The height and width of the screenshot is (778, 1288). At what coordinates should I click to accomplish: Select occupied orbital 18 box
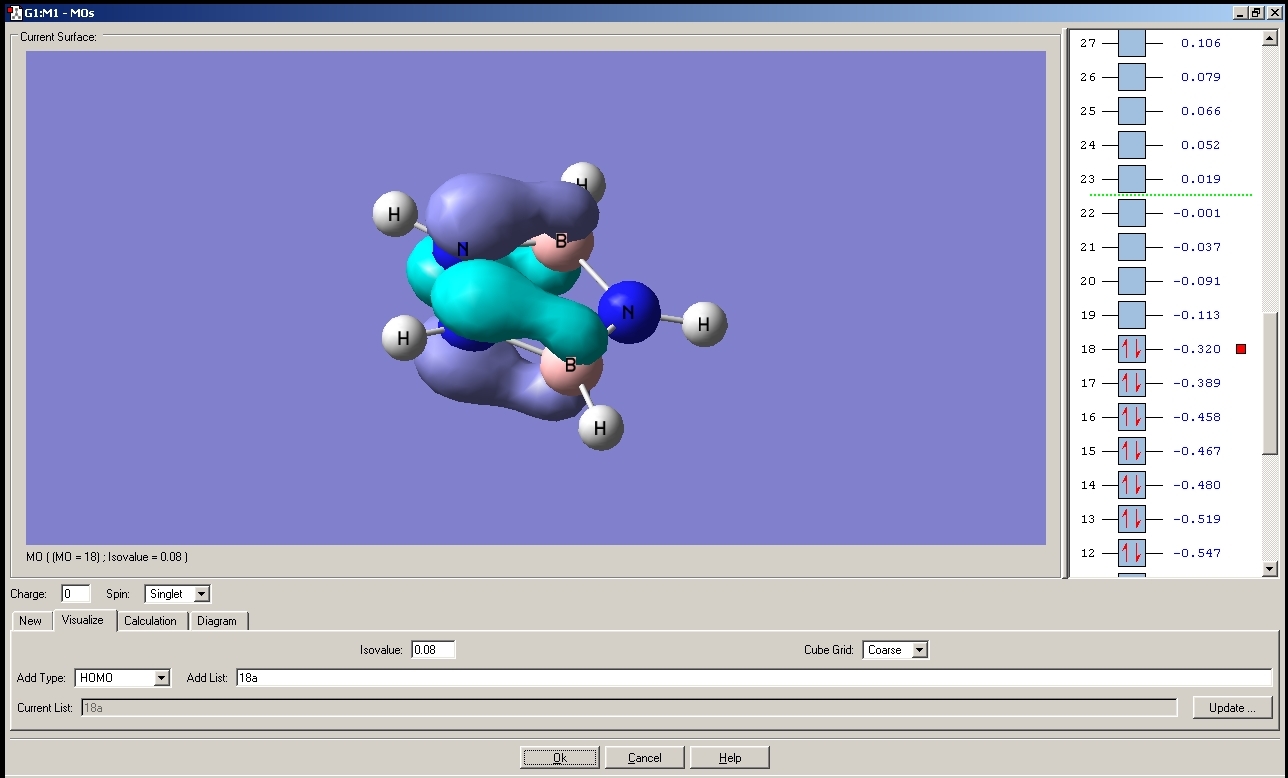[x=1132, y=349]
